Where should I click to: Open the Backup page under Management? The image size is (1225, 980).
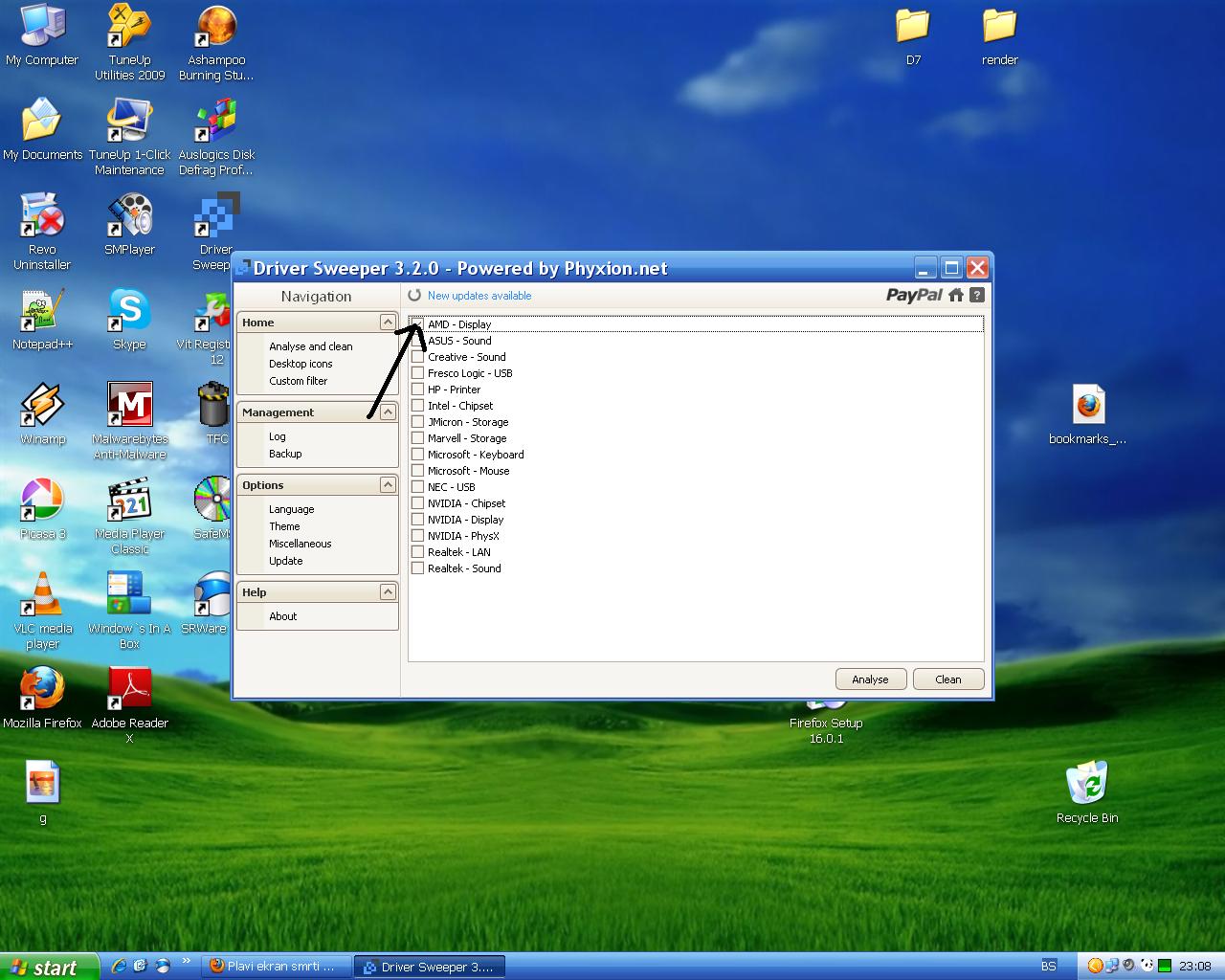(285, 454)
